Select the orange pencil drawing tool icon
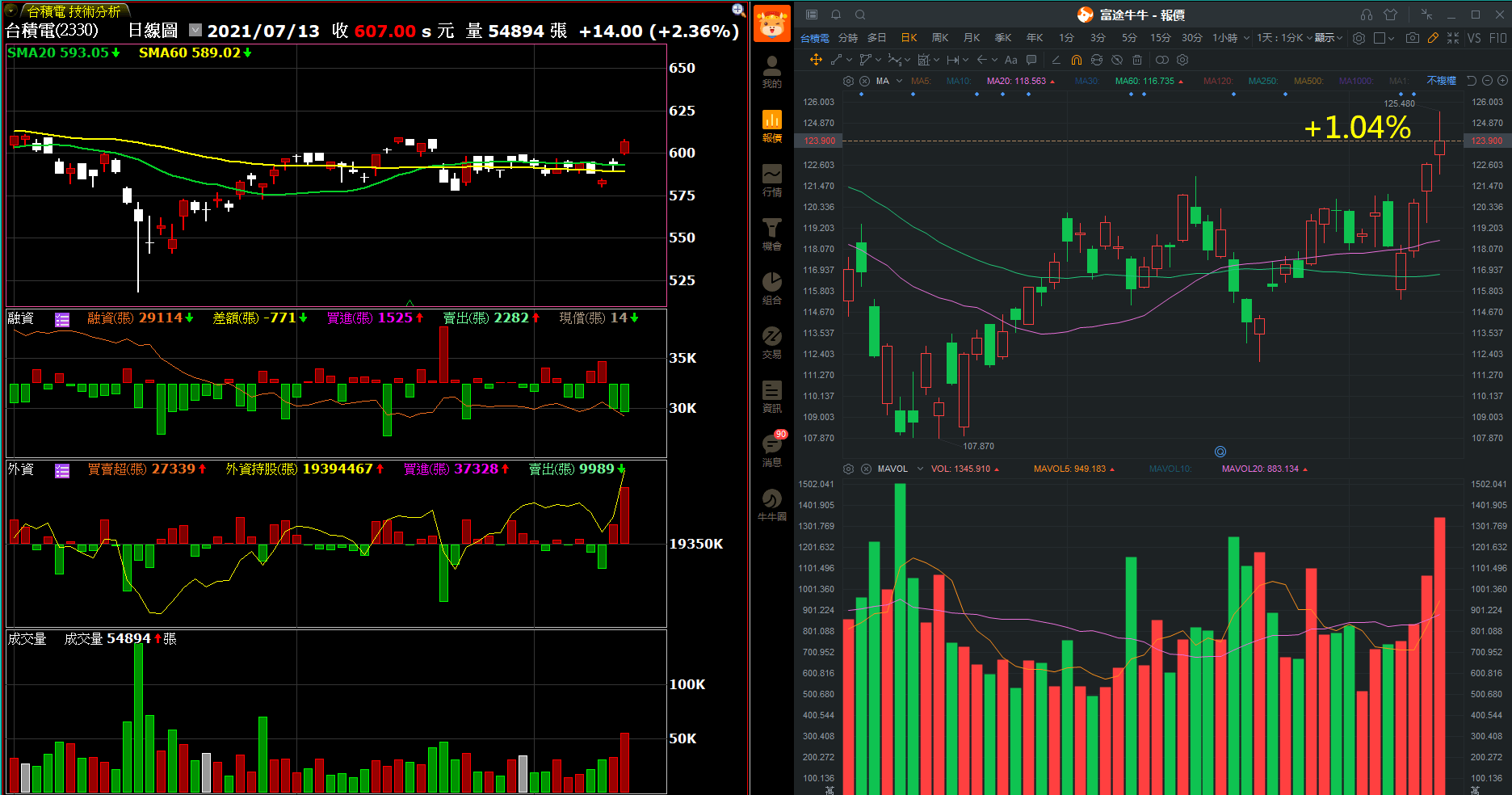 click(x=1433, y=38)
